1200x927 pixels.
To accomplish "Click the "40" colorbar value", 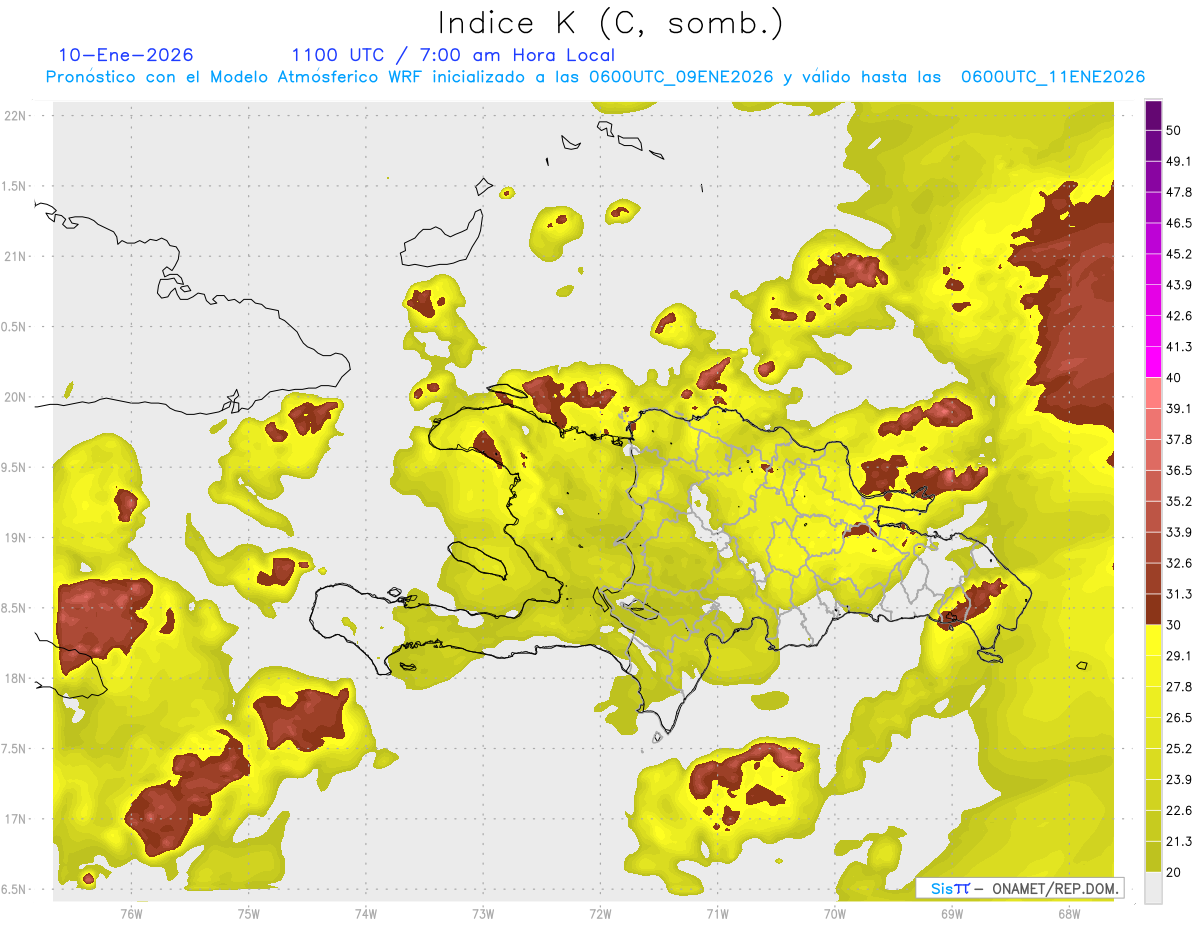I will pyautogui.click(x=1174, y=378).
